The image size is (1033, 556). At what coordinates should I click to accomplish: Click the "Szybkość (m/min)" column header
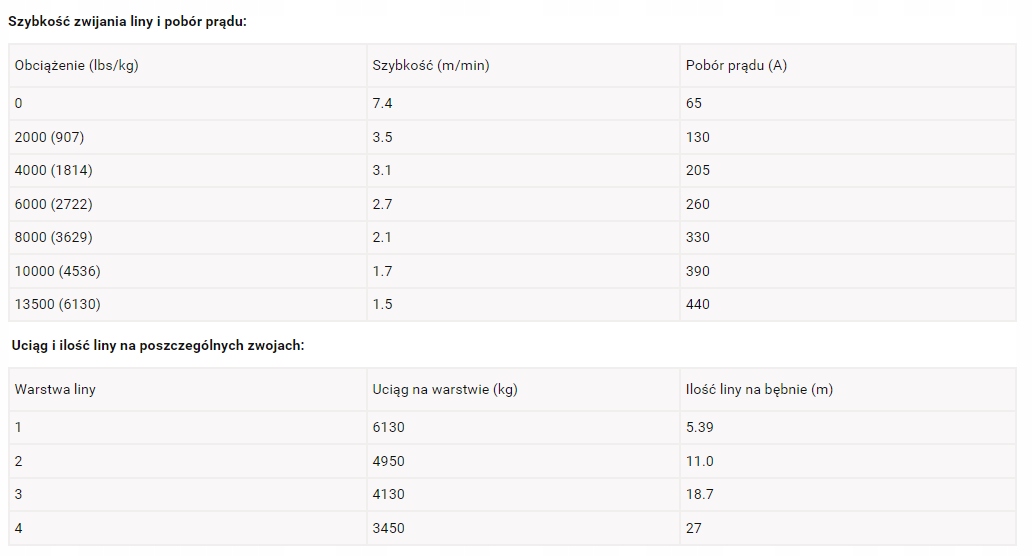[431, 66]
